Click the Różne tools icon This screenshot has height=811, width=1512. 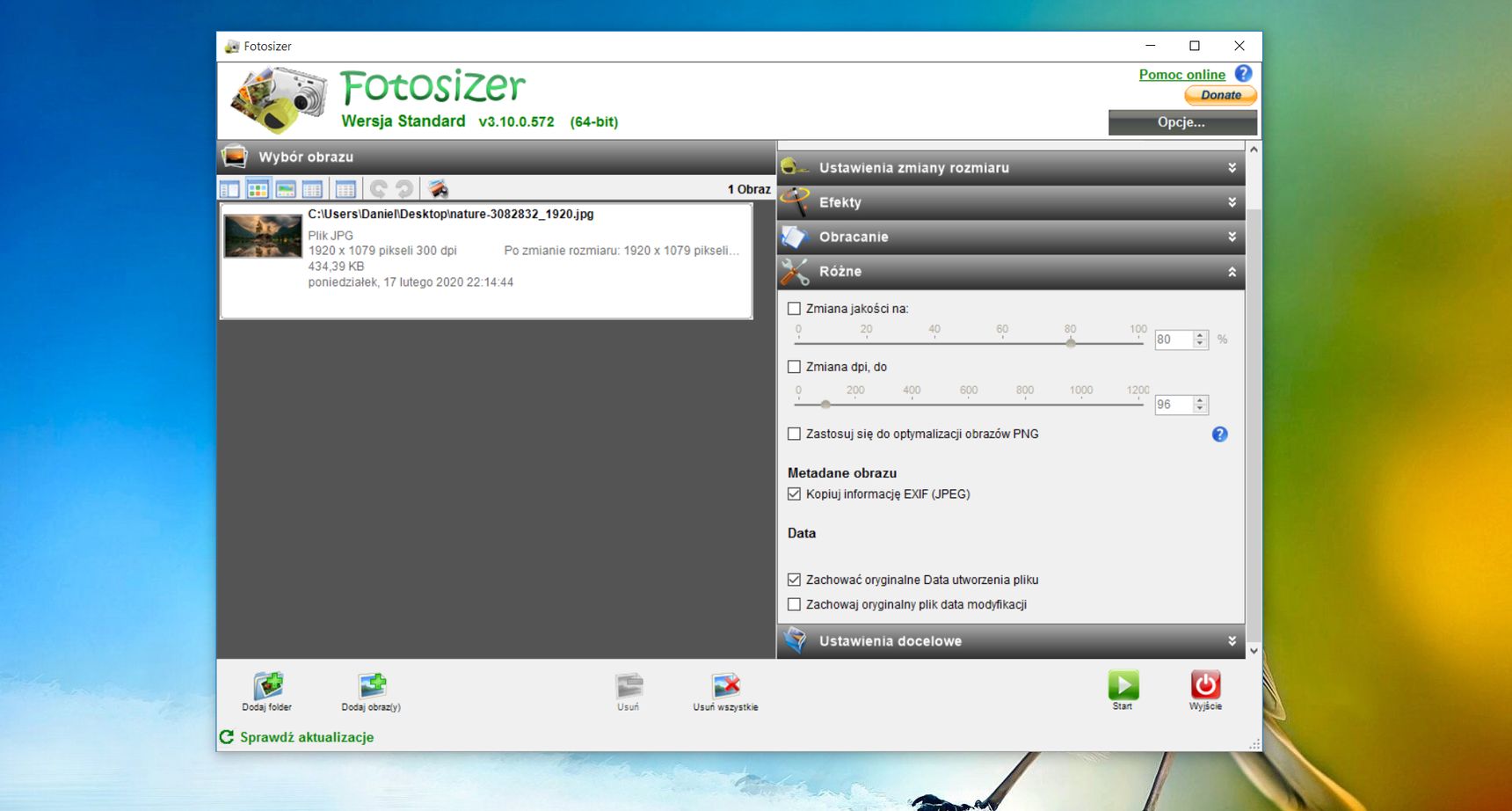click(795, 272)
